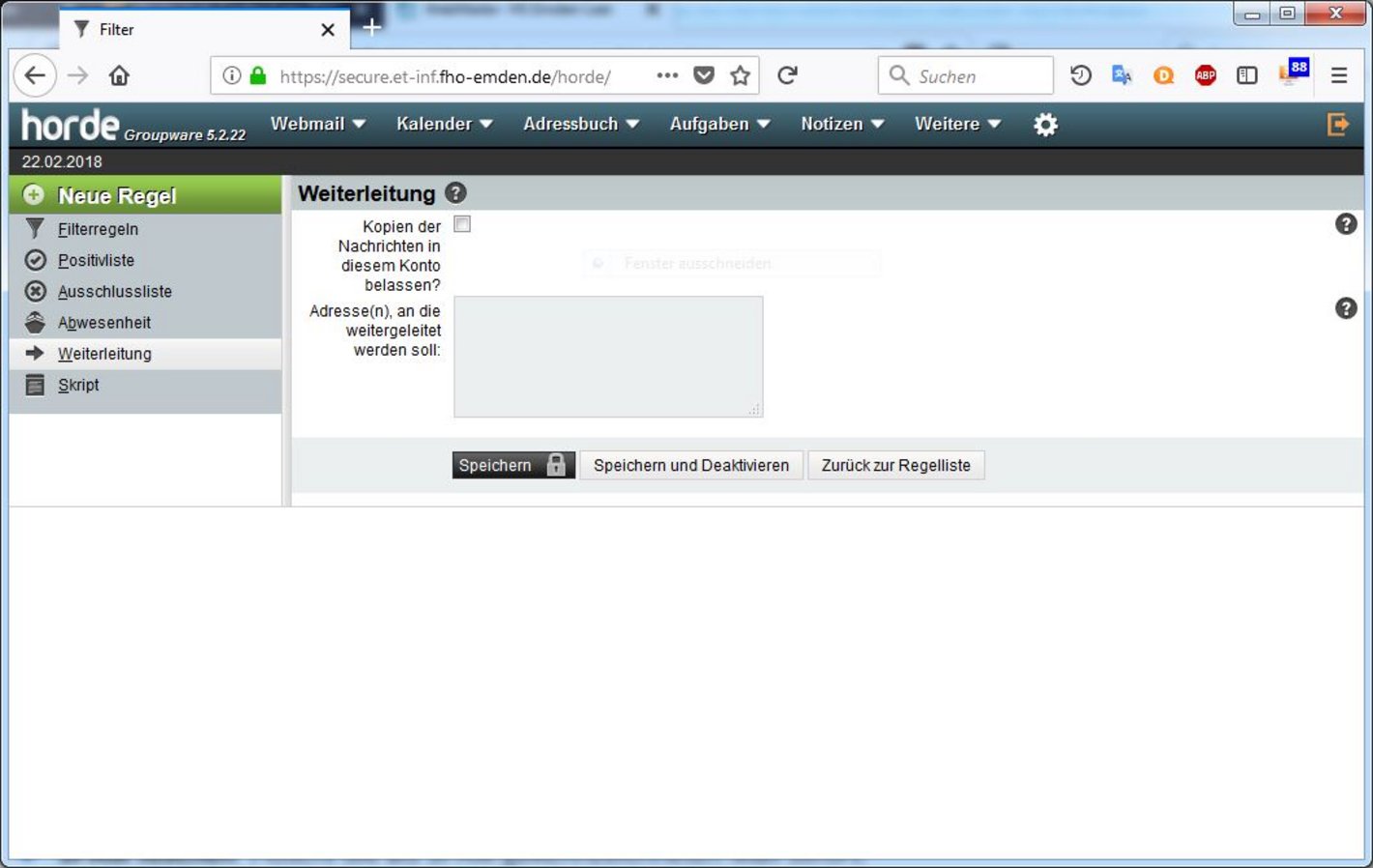The height and width of the screenshot is (868, 1373).
Task: Expand the Notizen dropdown menu
Action: (843, 124)
